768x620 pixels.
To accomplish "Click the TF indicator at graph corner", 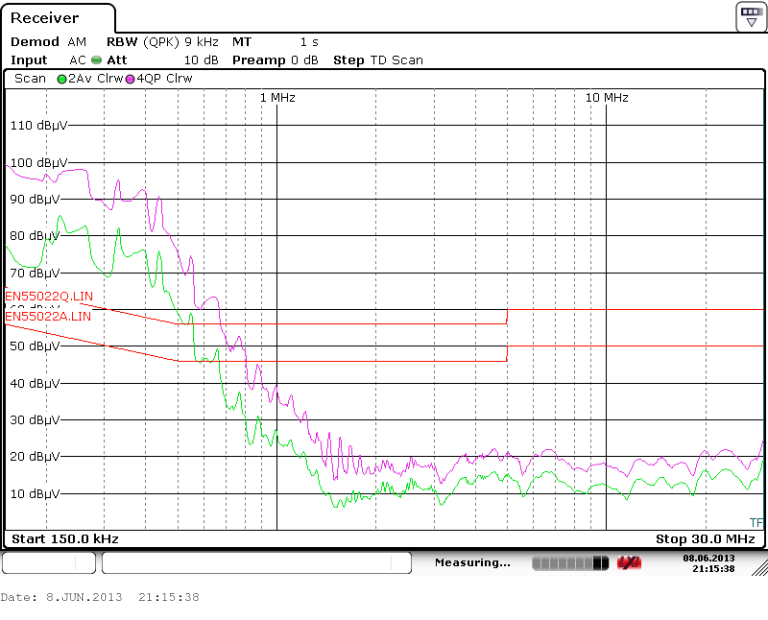I will click(x=756, y=522).
